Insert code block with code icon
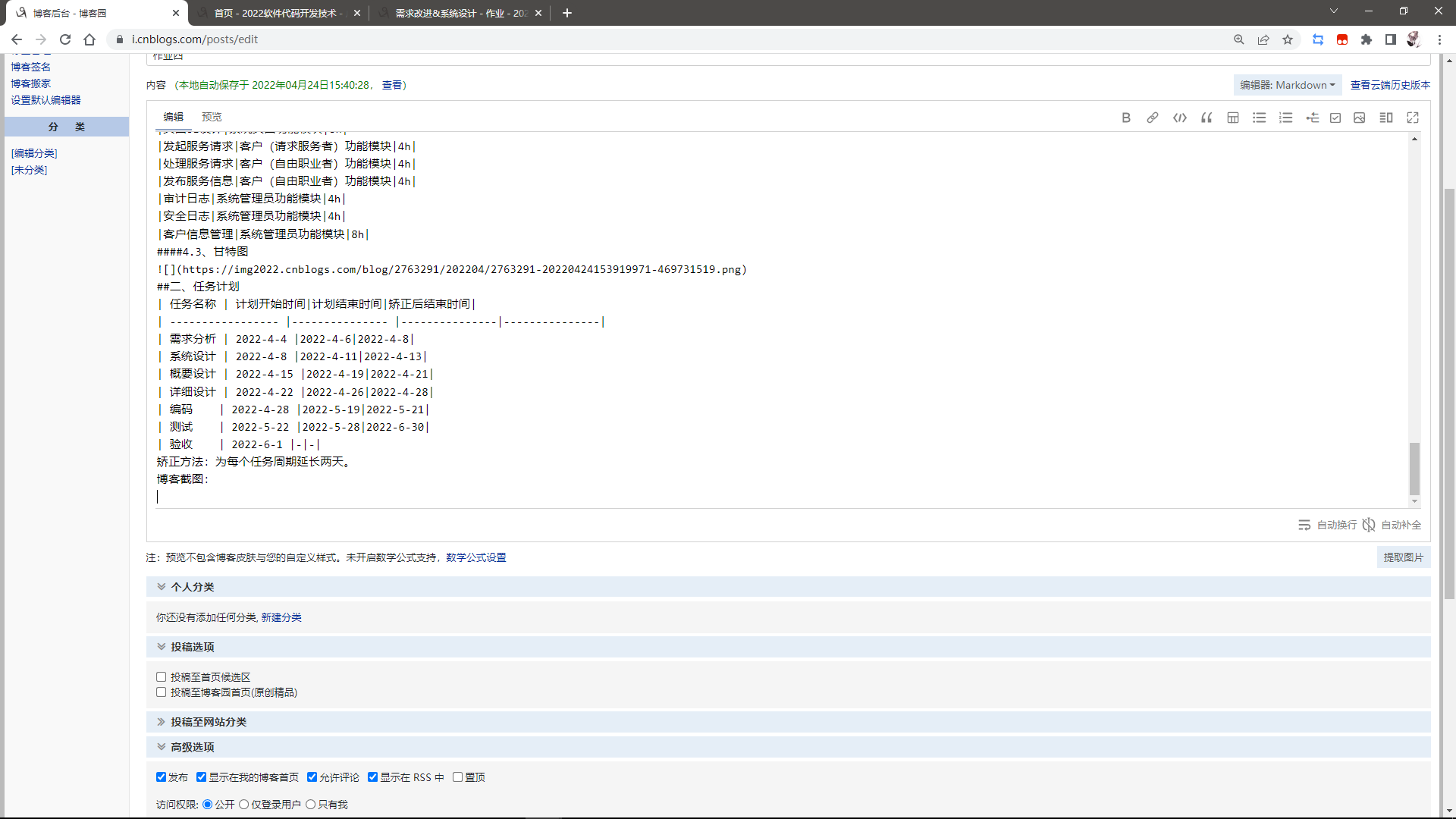This screenshot has width=1456, height=819. (1179, 118)
